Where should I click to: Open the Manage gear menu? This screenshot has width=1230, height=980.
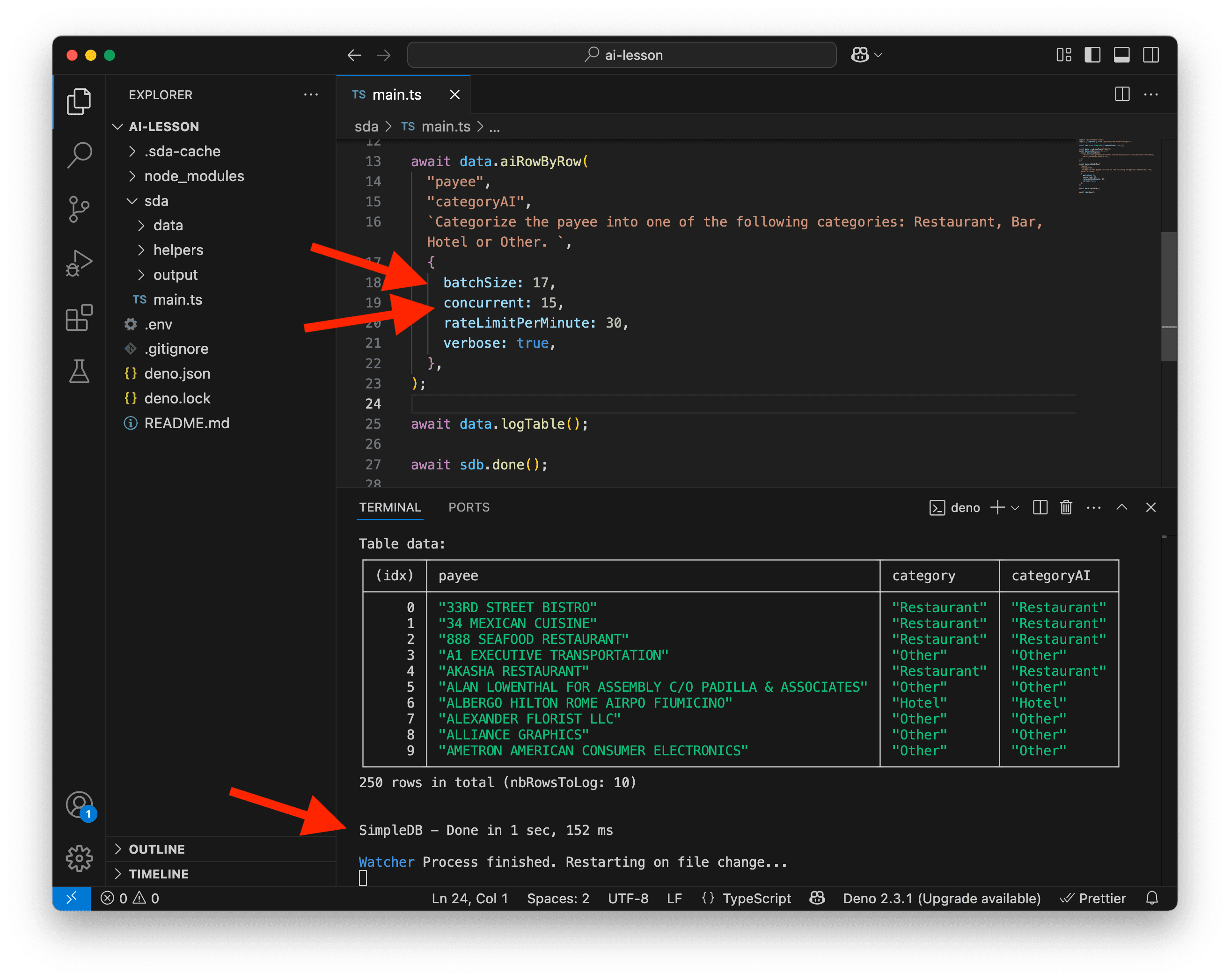pyautogui.click(x=79, y=857)
